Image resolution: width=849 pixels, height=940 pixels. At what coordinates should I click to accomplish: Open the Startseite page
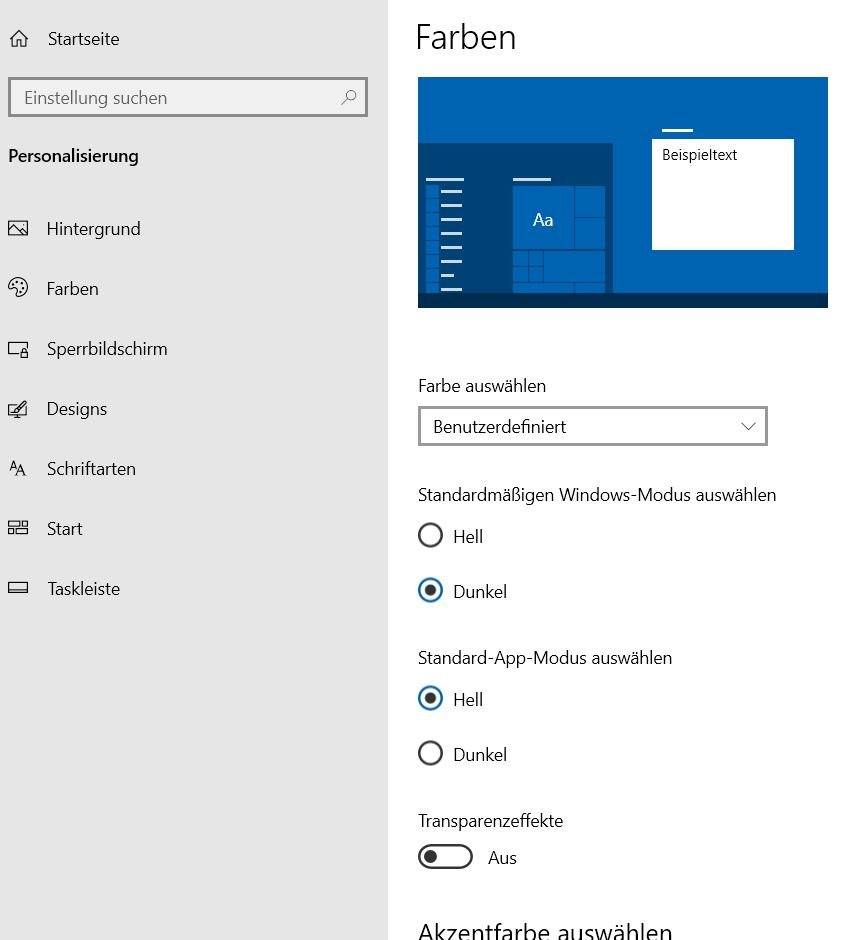click(83, 39)
